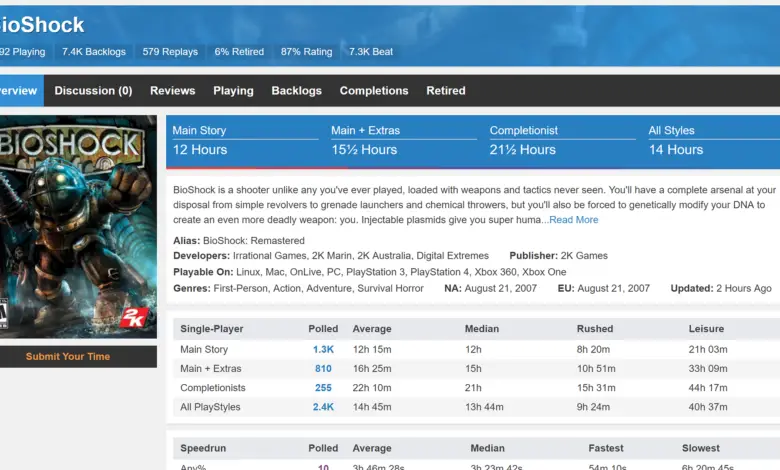
Task: Switch to the Reviews tab
Action: [x=173, y=91]
